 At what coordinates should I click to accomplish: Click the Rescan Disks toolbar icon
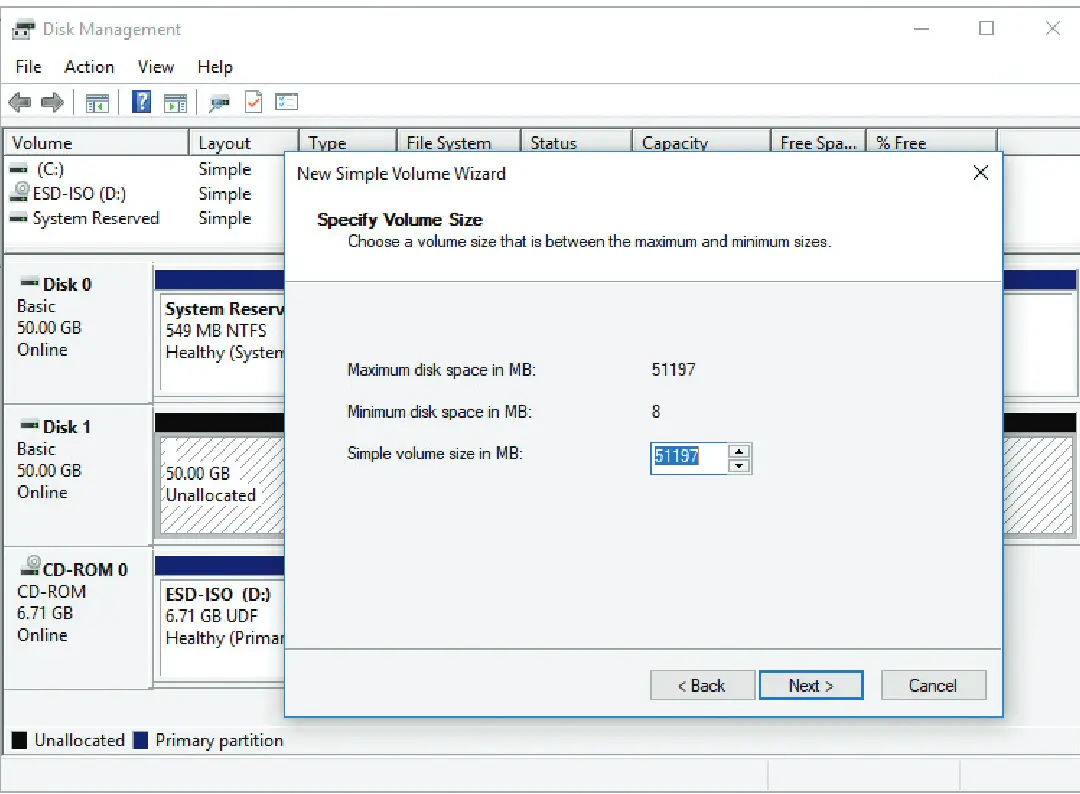pos(220,102)
